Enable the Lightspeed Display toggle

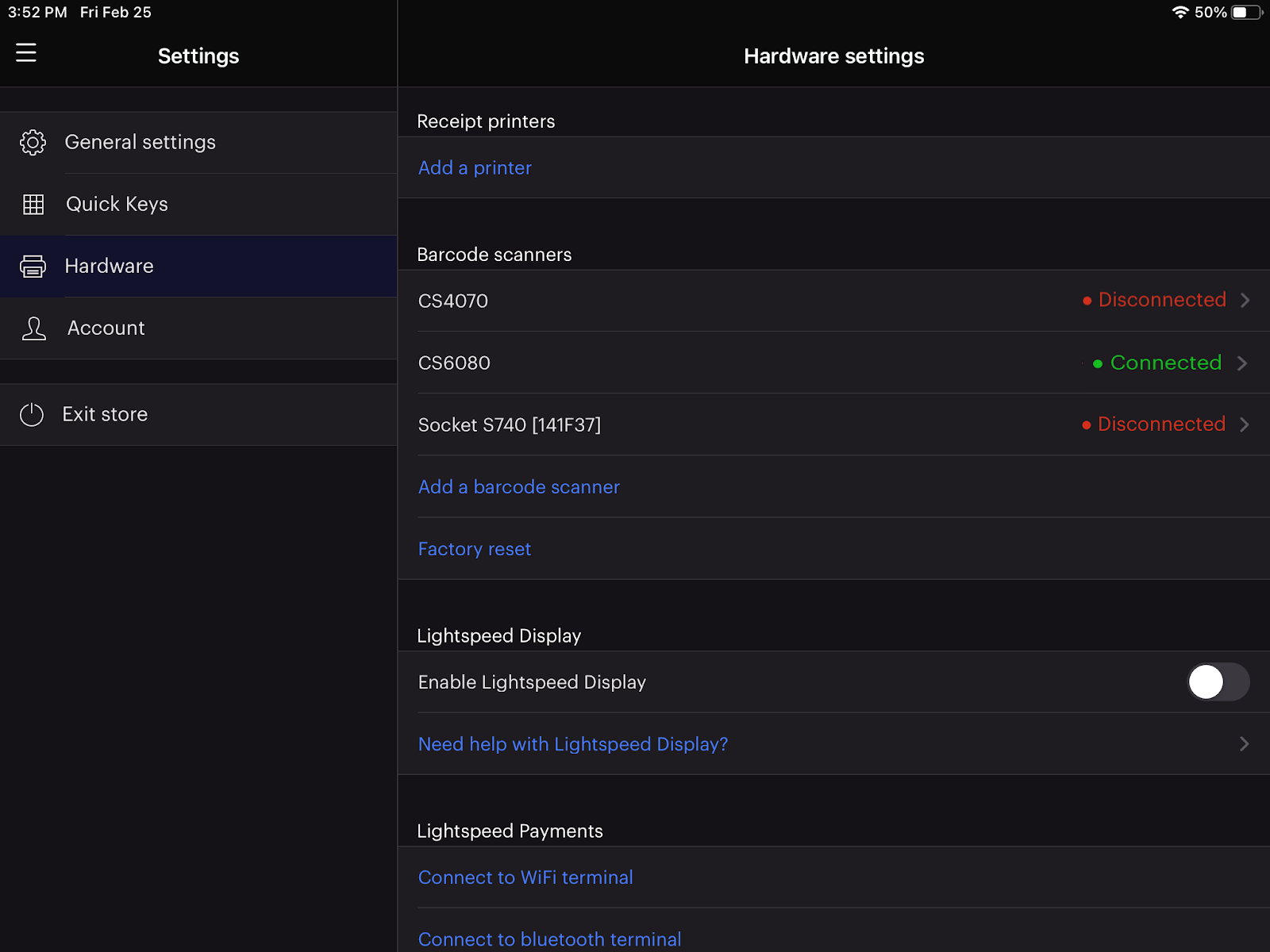pyautogui.click(x=1218, y=682)
